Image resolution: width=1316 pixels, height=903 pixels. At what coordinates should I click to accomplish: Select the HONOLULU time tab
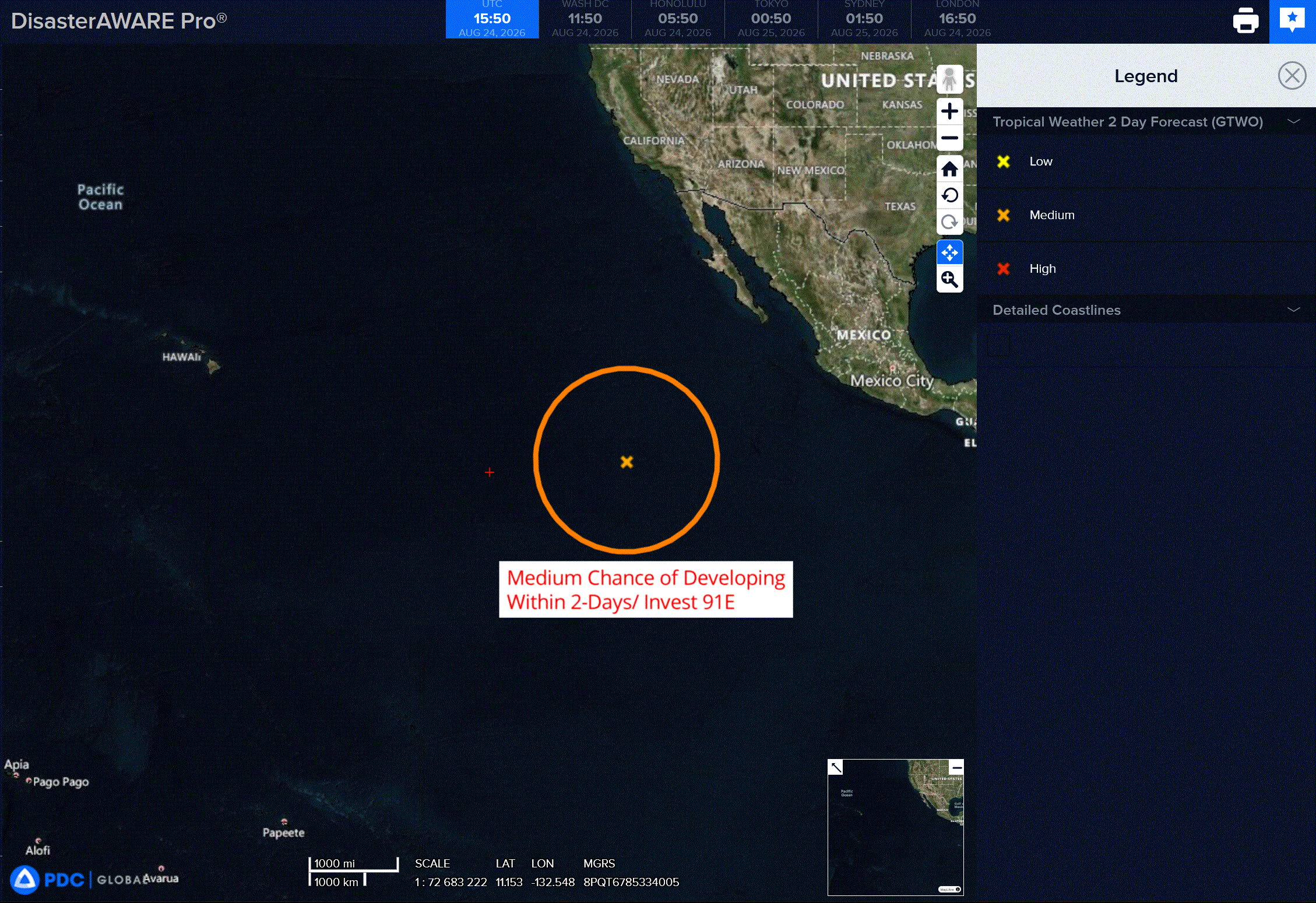(678, 19)
